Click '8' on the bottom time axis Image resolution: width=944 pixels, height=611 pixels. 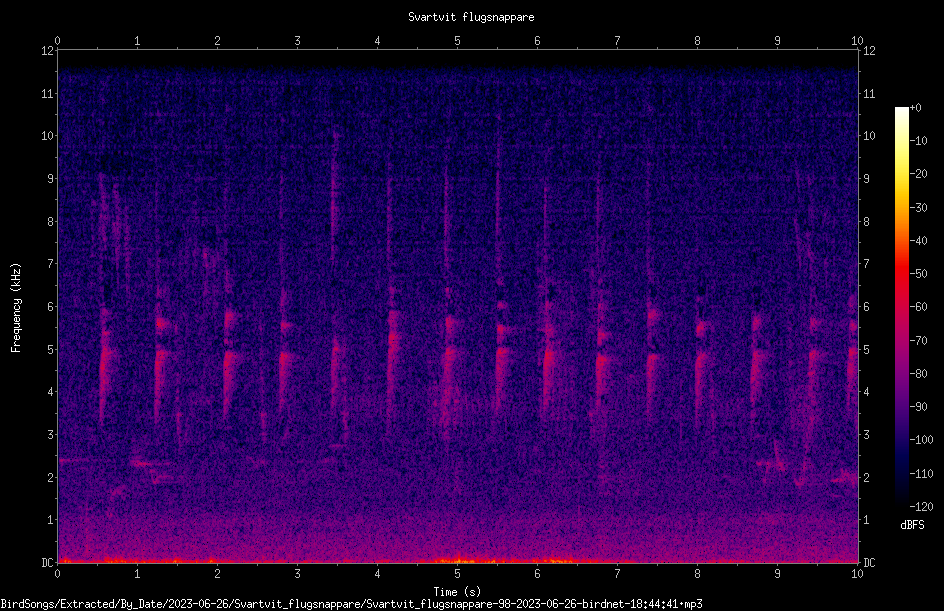coord(697,574)
